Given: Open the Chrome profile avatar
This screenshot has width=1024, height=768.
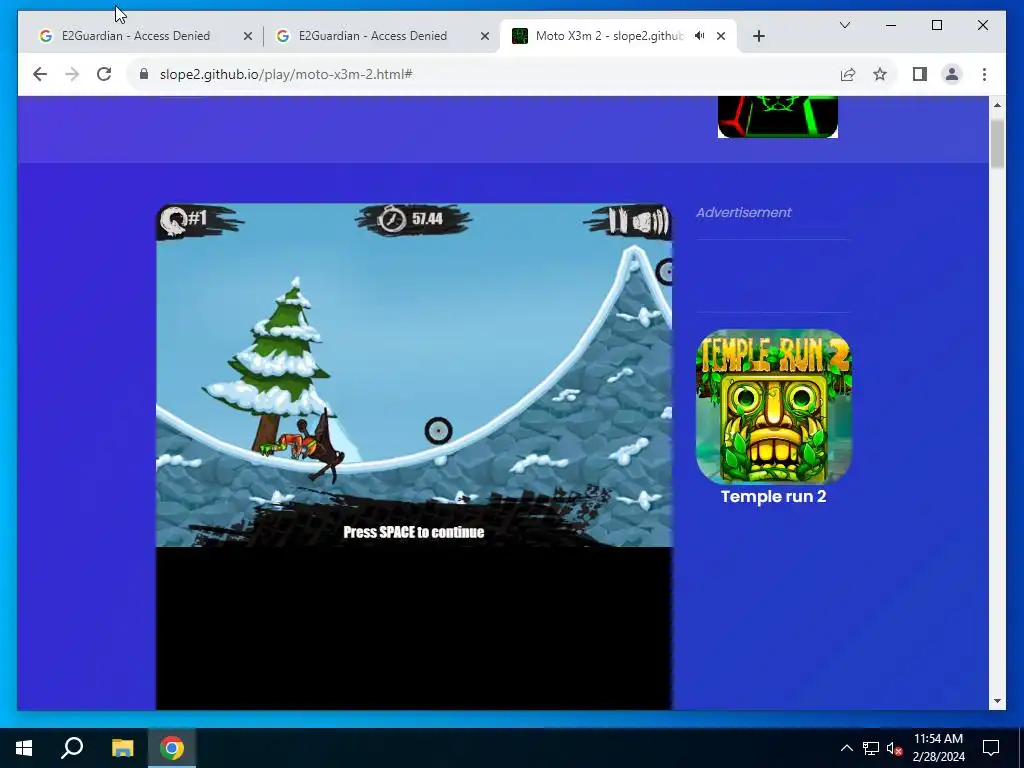Looking at the screenshot, I should (952, 74).
